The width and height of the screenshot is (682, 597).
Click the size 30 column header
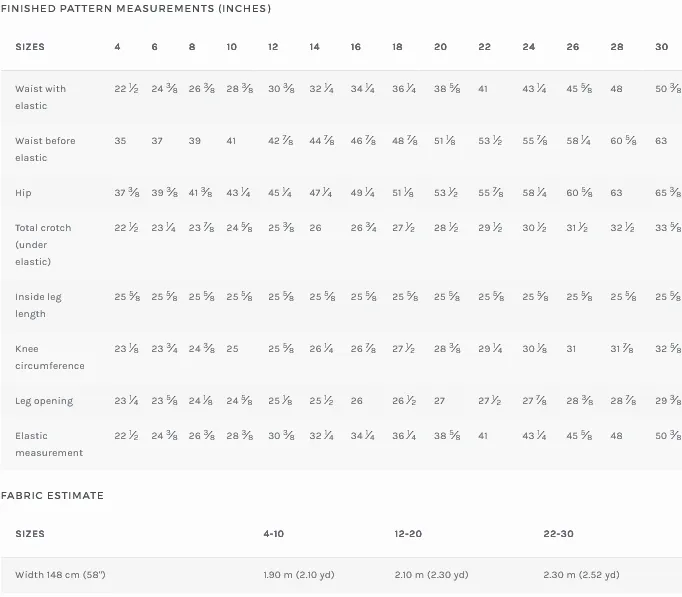pos(662,47)
